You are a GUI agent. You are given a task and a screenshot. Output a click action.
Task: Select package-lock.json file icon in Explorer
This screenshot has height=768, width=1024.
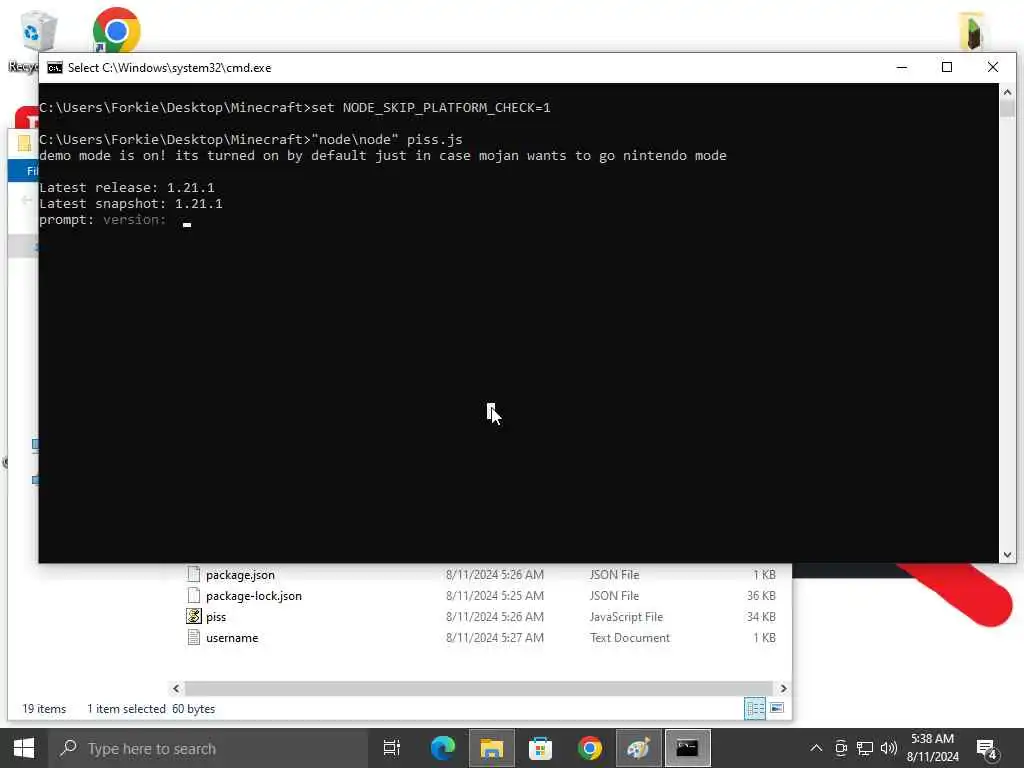click(x=193, y=596)
